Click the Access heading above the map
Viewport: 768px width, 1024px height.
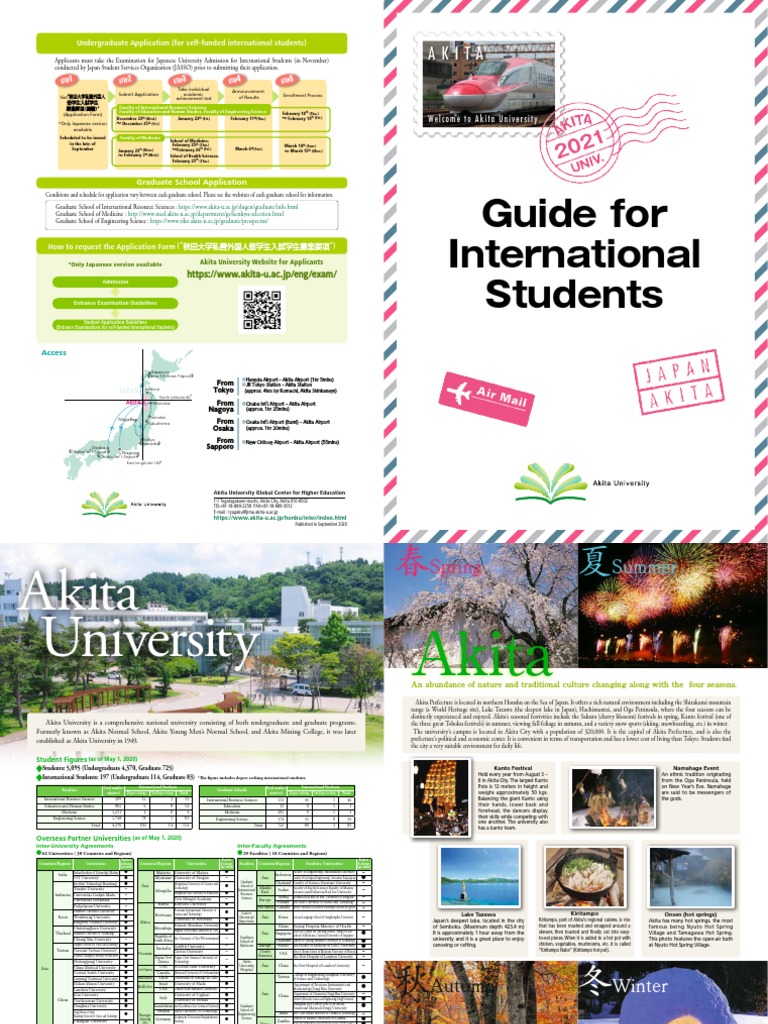(x=54, y=353)
